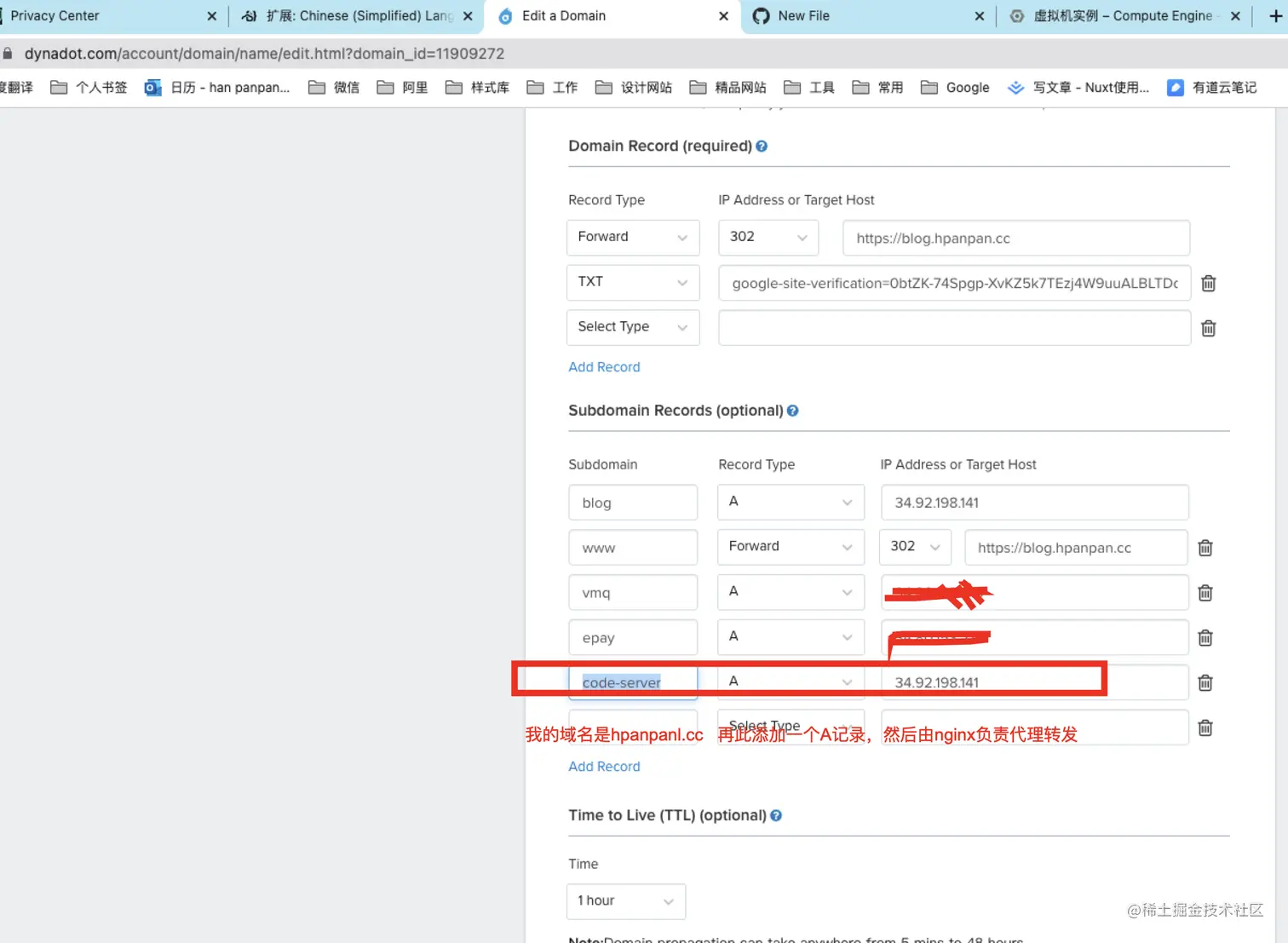
Task: Open the 有道云笔记 bookmark
Action: tap(1212, 88)
